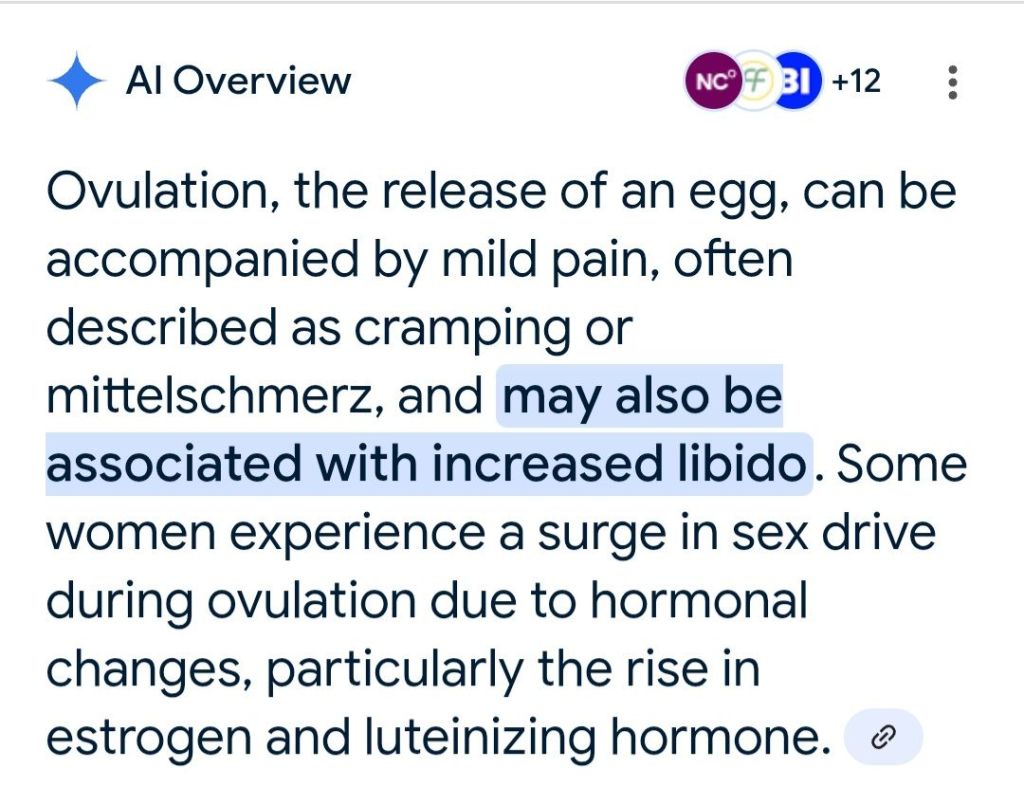Click the highlighted "may also be" text
This screenshot has width=1024, height=786.
pos(641,397)
